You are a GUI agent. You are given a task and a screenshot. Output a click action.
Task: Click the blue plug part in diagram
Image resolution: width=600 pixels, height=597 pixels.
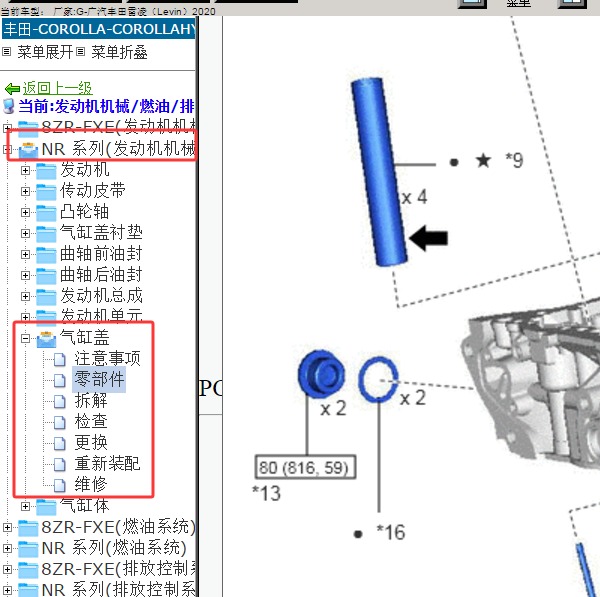(x=321, y=373)
